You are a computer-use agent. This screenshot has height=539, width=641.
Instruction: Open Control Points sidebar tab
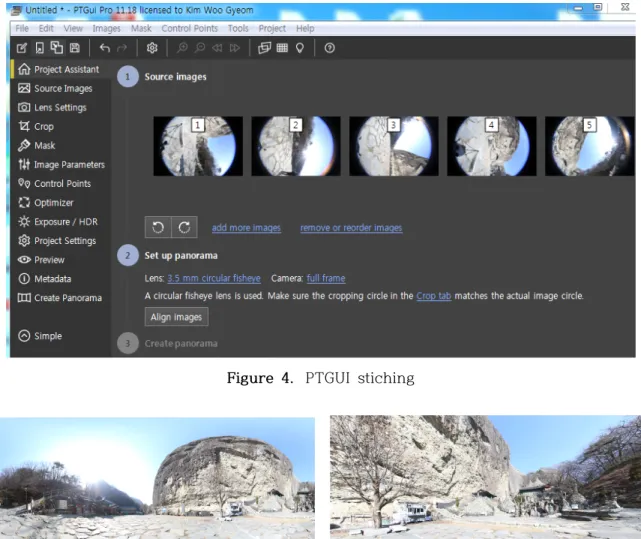tap(61, 184)
